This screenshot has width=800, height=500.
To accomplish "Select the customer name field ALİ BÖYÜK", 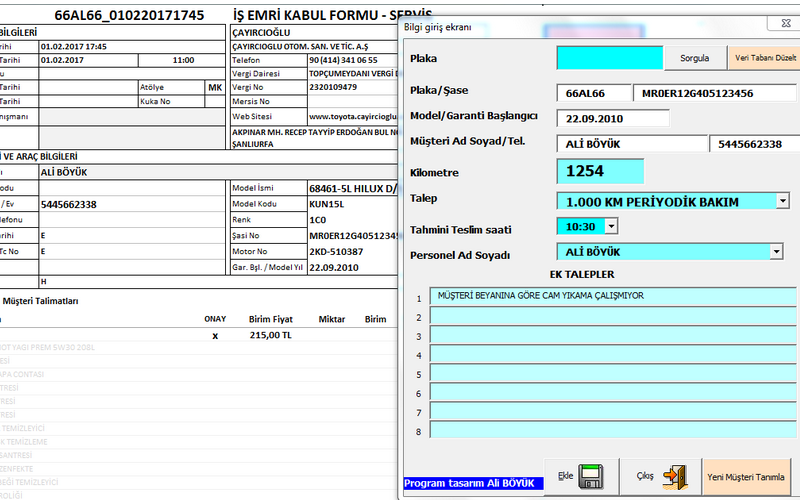I will point(628,144).
